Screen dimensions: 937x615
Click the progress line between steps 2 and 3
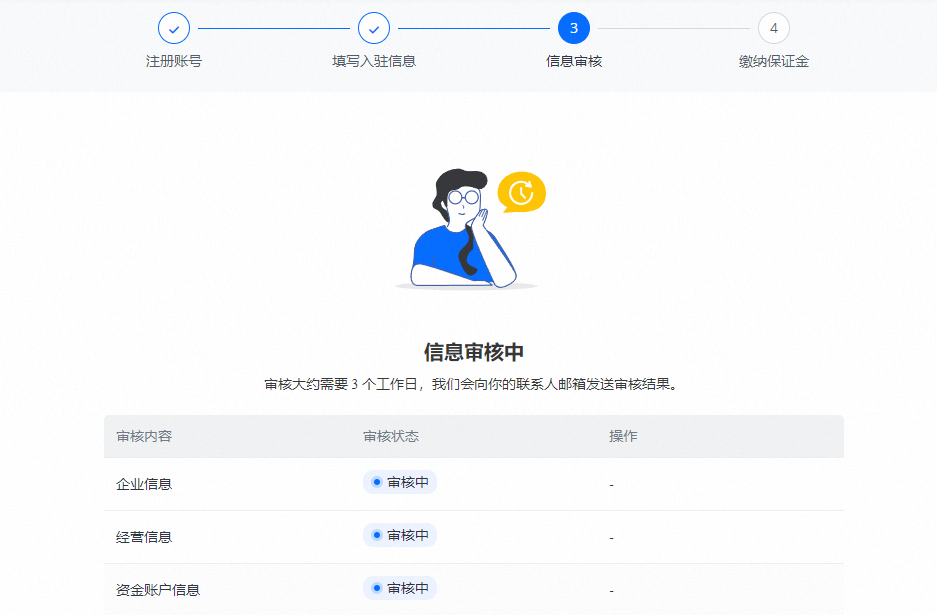pos(473,28)
